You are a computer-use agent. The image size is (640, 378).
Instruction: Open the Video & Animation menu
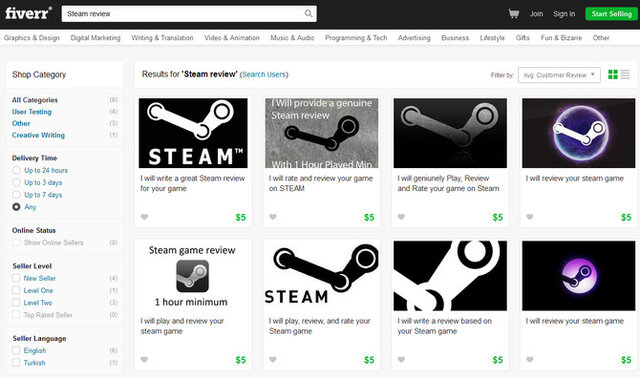232,38
